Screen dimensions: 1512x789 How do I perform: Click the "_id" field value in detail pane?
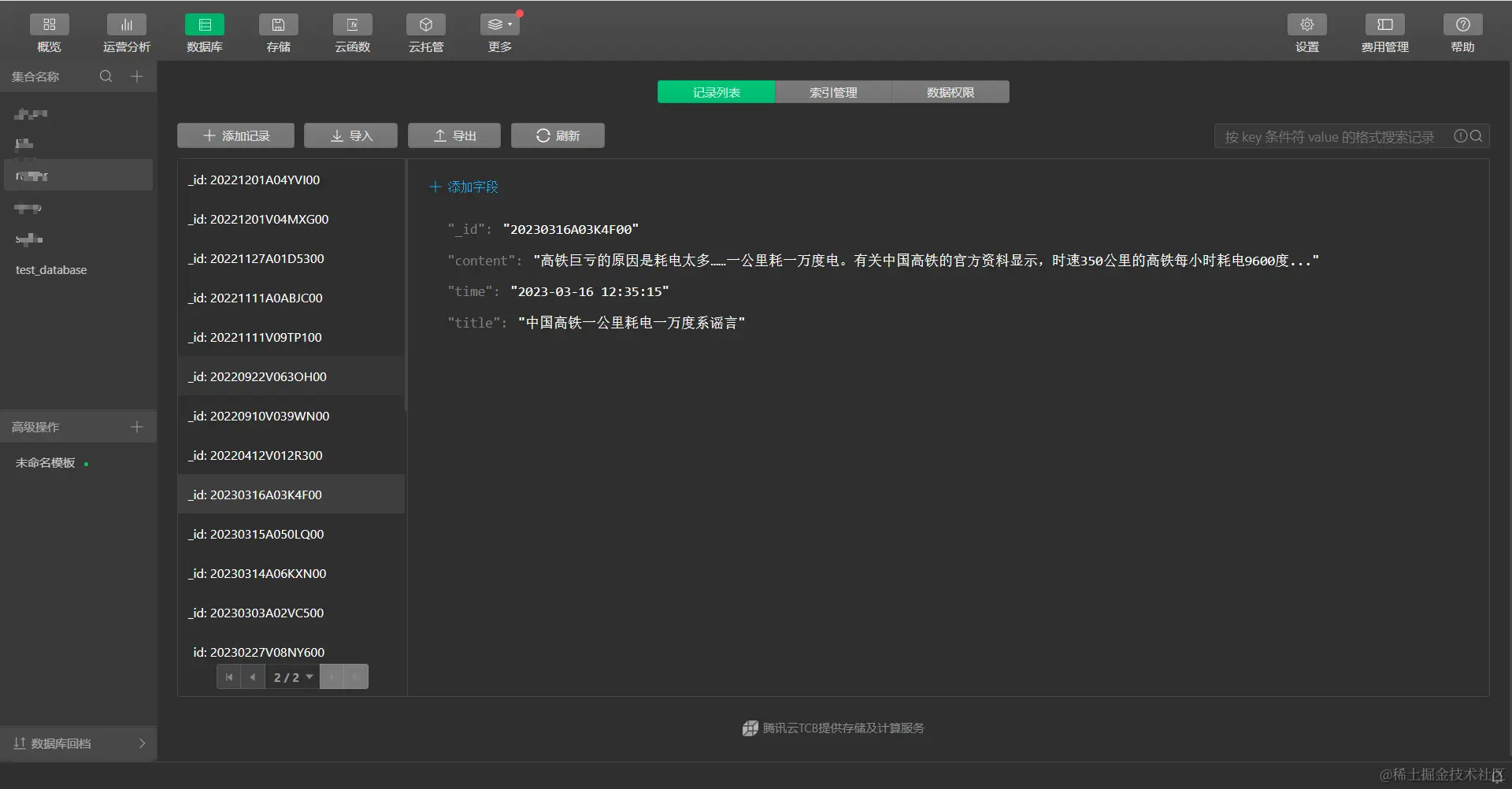point(571,229)
